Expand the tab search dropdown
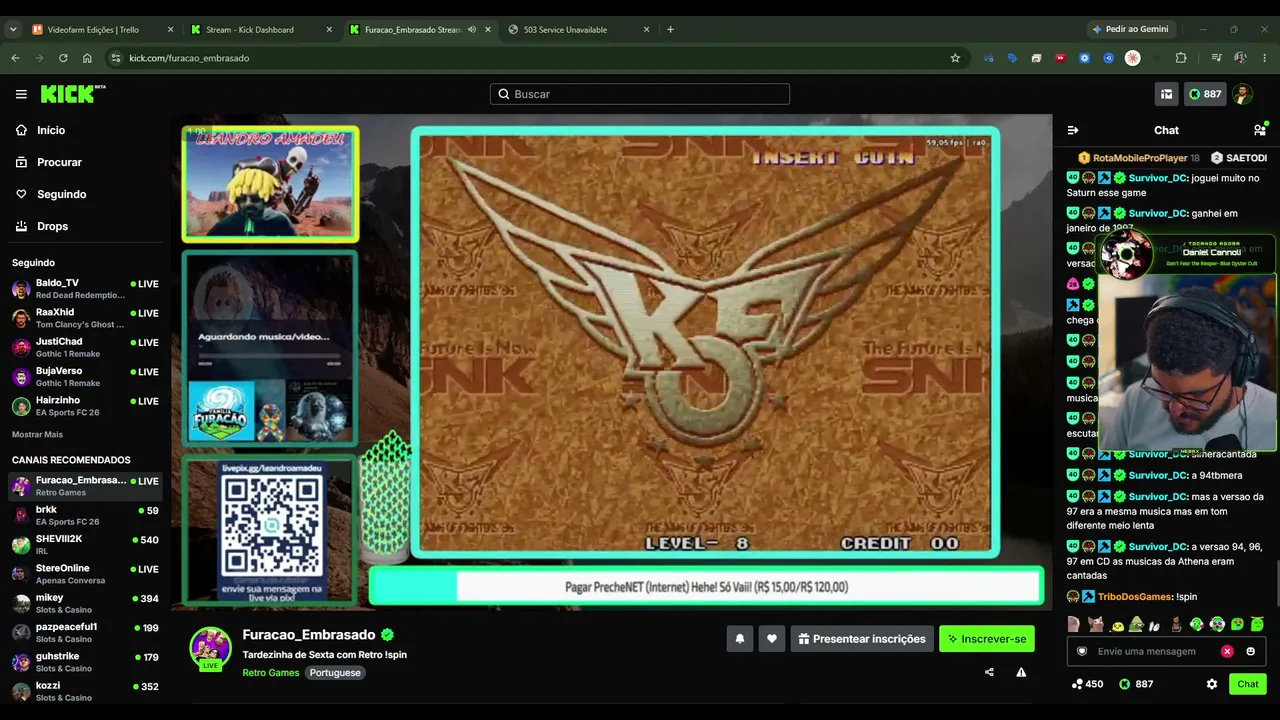This screenshot has height=720, width=1280. coord(13,29)
